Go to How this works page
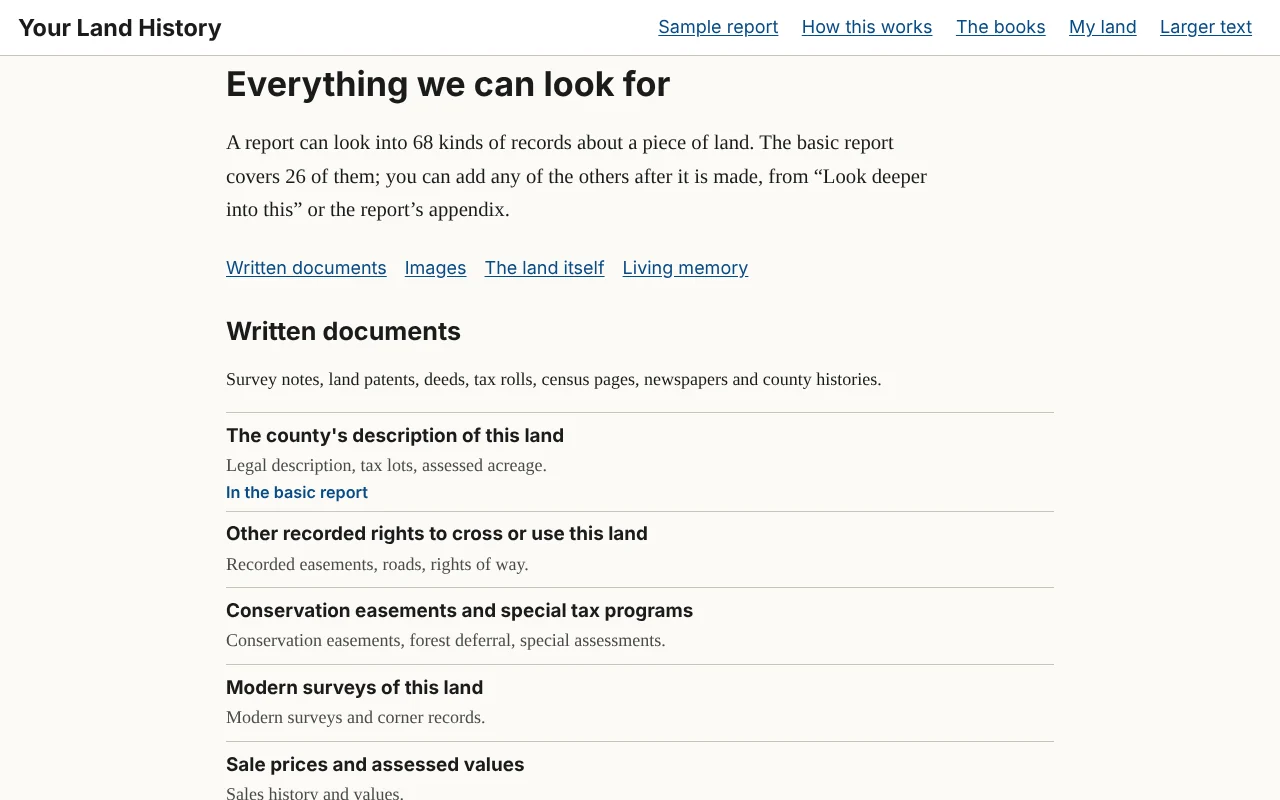 coord(867,27)
